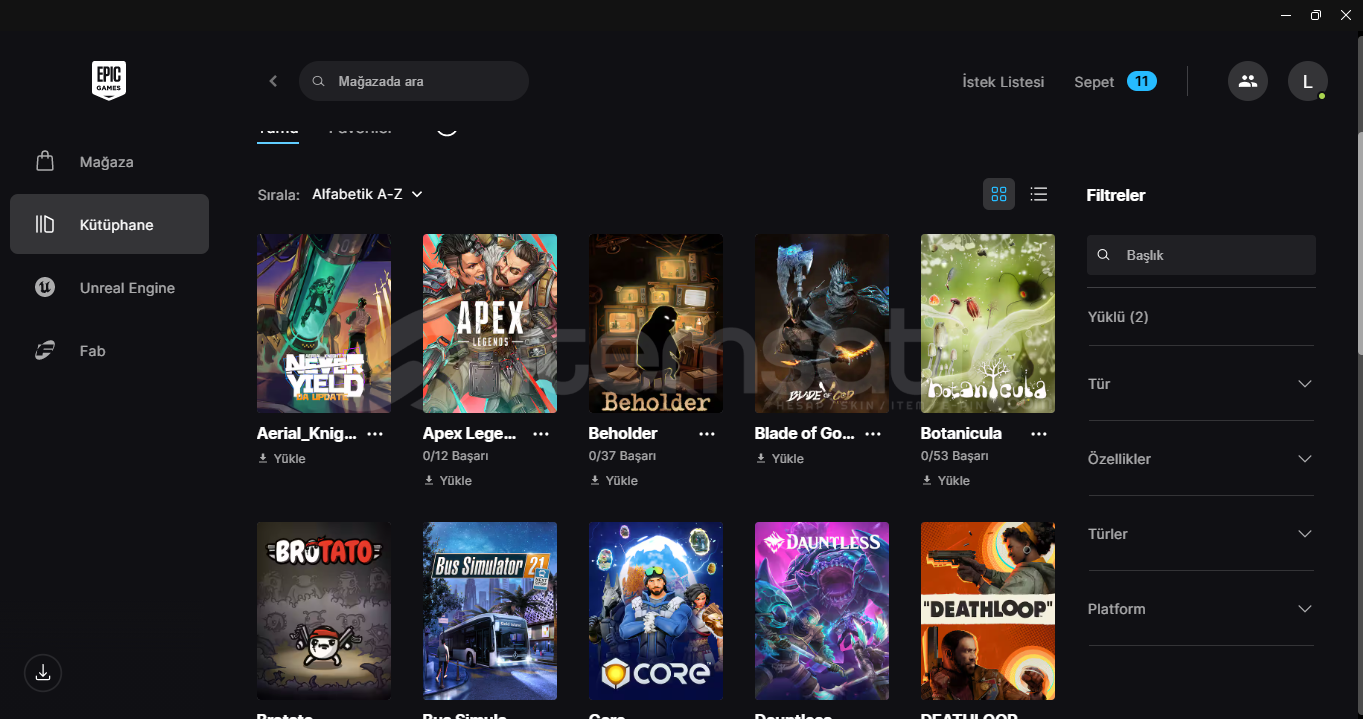Image resolution: width=1363 pixels, height=719 pixels.
Task: Minimize the launcher window
Action: pos(1286,15)
